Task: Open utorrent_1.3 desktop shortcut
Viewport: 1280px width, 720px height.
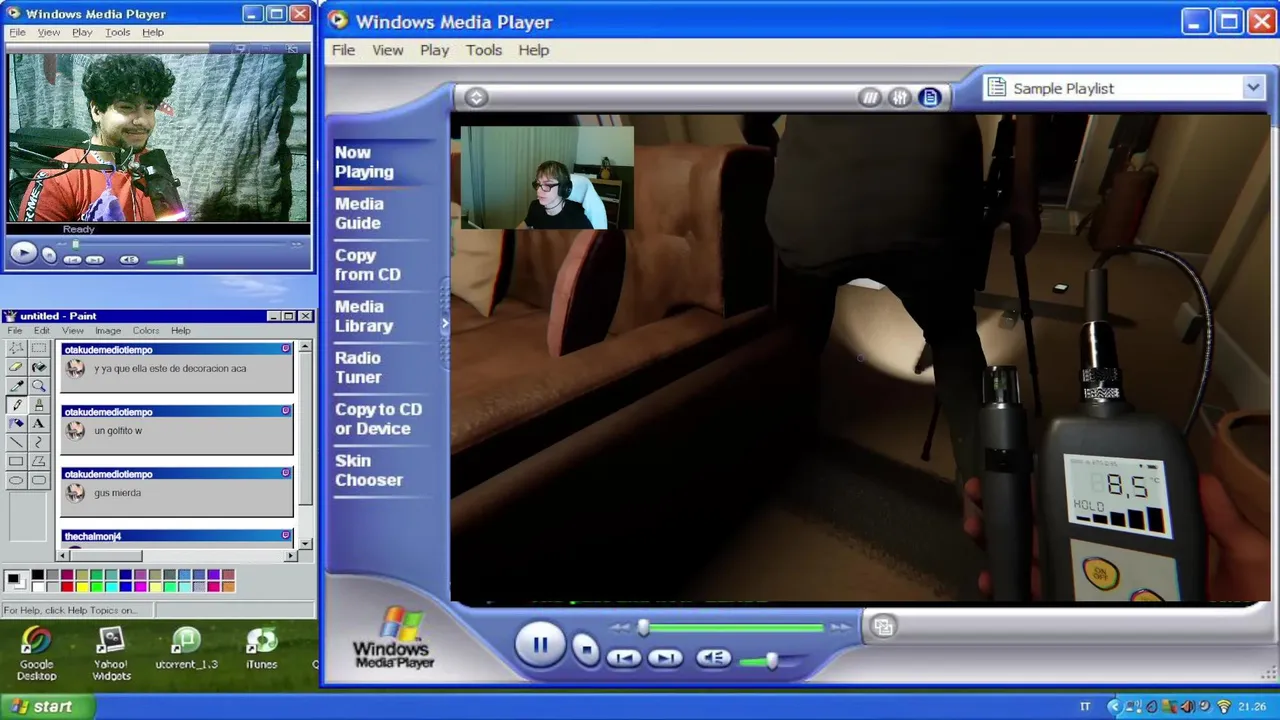Action: 186,648
